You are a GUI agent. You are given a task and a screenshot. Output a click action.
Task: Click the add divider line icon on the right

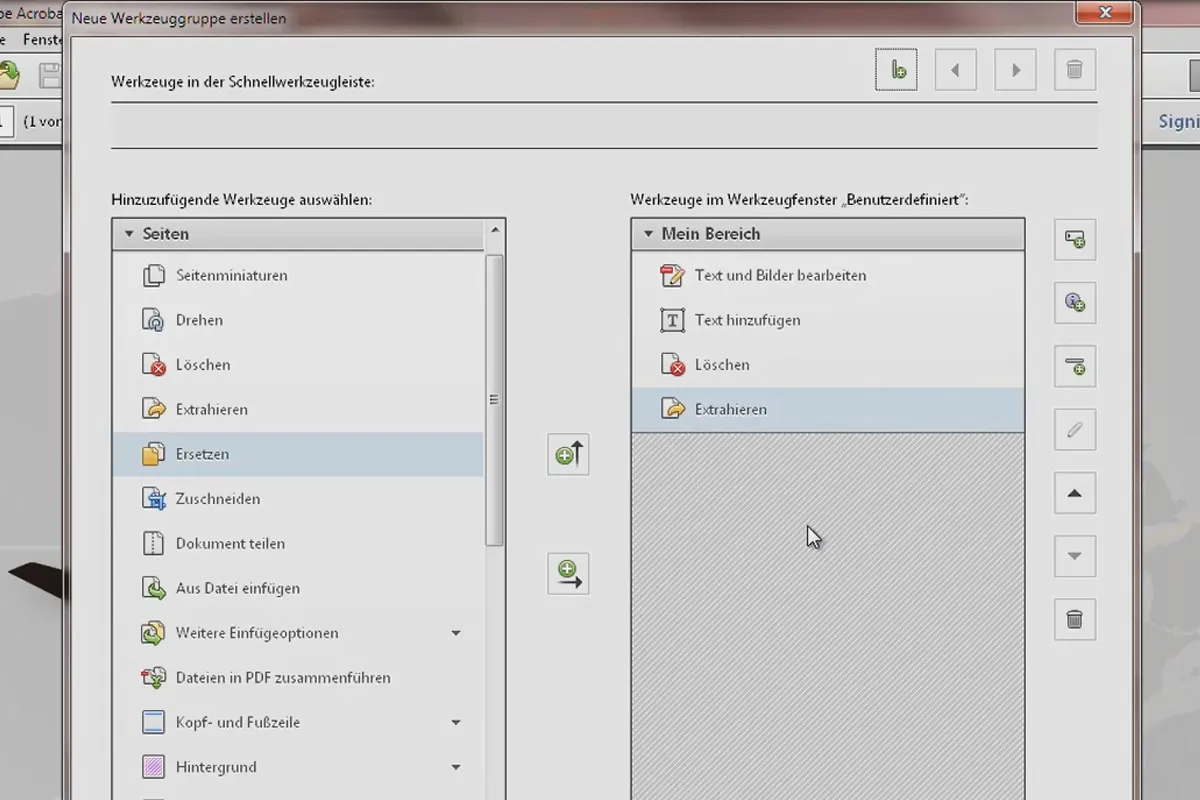pos(1075,366)
